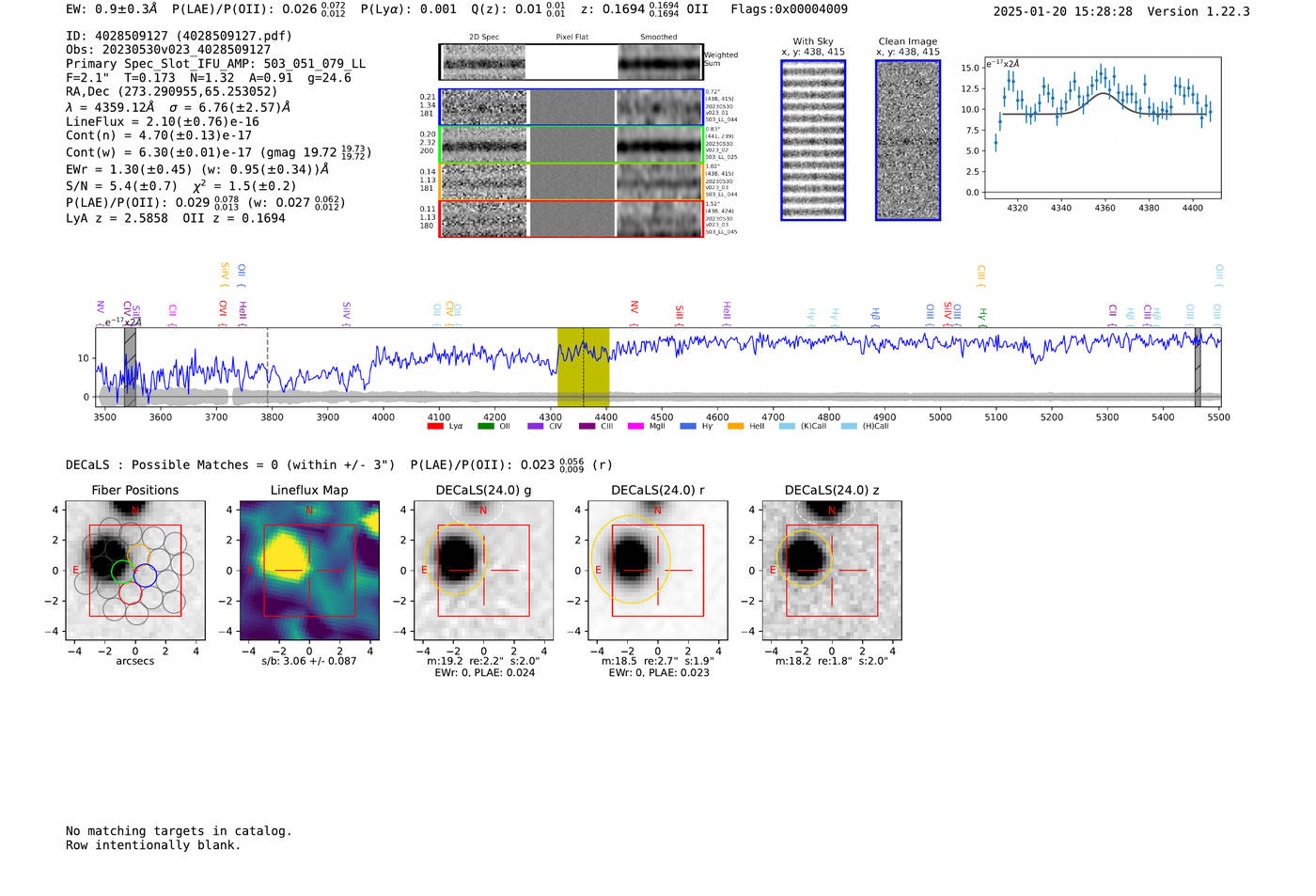The height and width of the screenshot is (896, 1316).
Task: Open the Weighted Sum Smoothed cutout
Action: click(659, 62)
